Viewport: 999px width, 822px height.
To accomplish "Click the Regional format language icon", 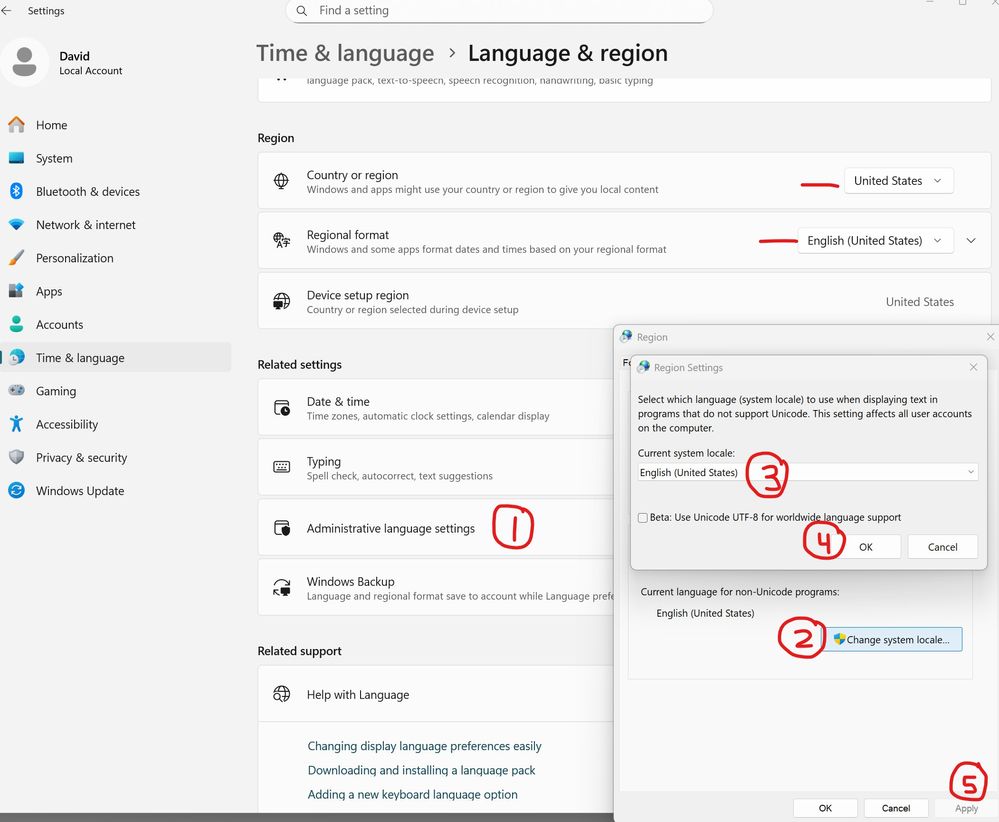I will click(x=282, y=240).
